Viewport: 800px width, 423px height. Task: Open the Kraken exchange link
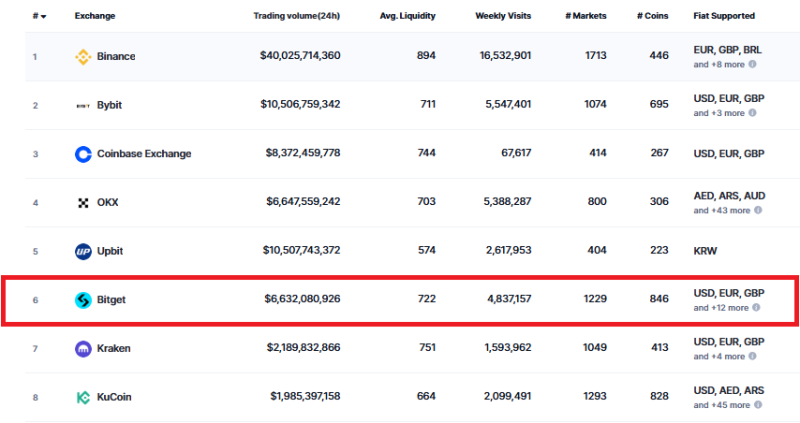[113, 349]
